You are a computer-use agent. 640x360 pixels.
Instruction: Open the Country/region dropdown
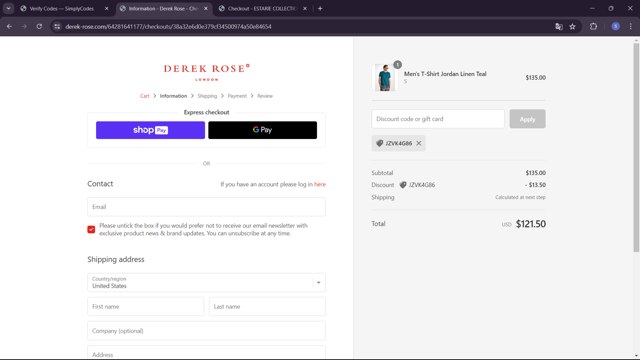[206, 282]
